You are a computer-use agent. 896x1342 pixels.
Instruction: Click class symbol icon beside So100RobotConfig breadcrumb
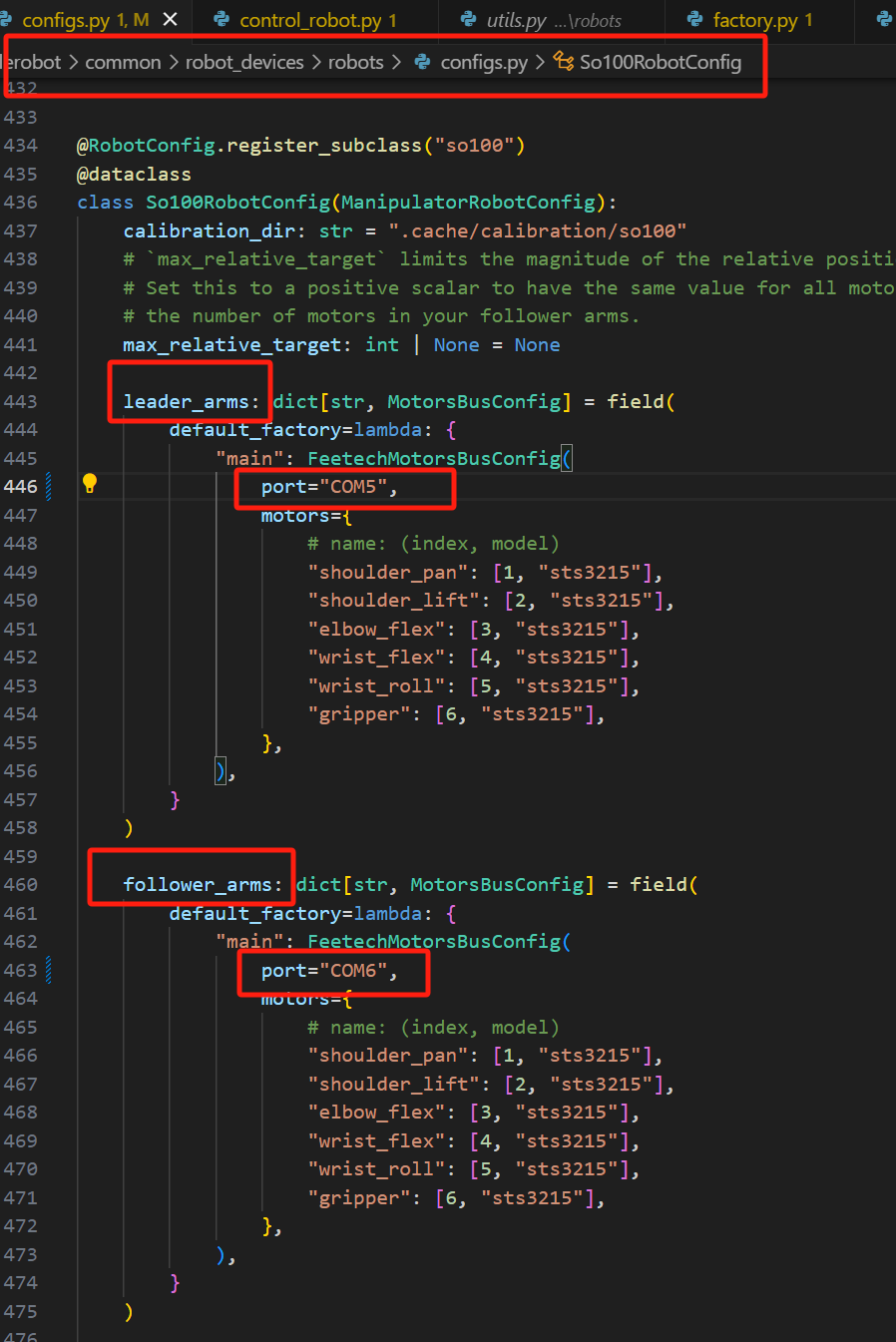pyautogui.click(x=564, y=62)
